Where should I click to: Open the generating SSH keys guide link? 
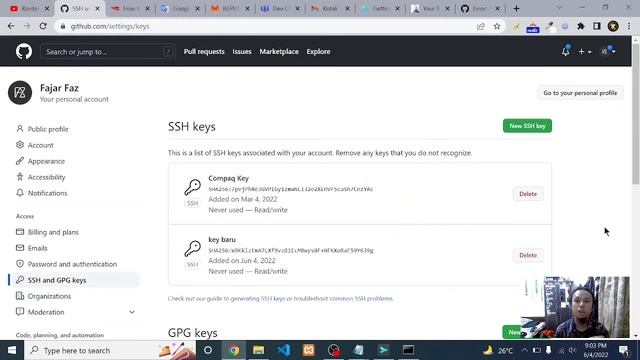click(x=258, y=299)
